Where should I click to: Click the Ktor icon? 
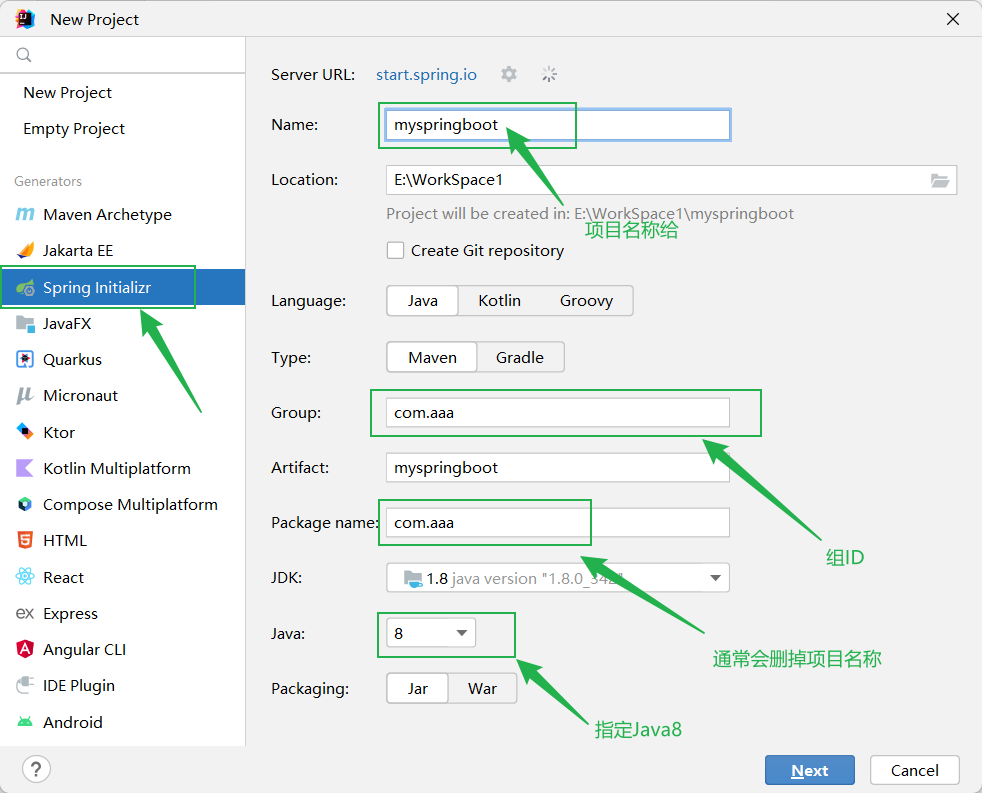coord(25,432)
